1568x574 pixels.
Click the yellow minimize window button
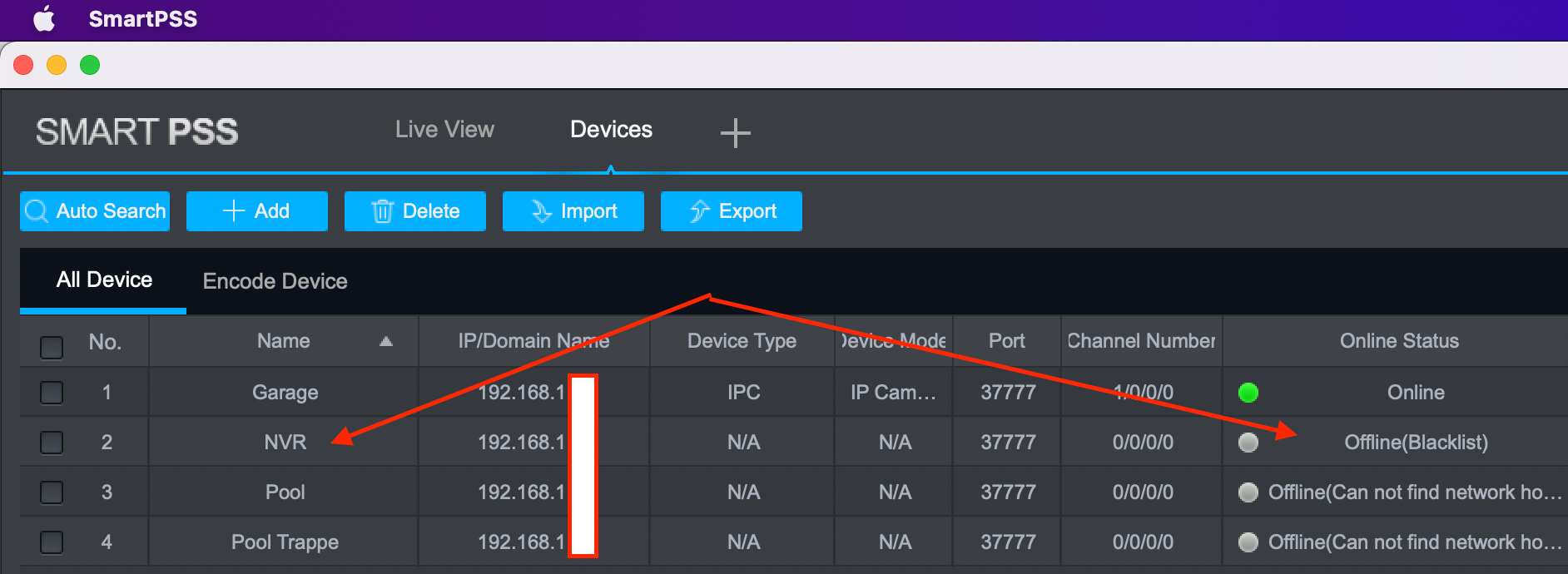[57, 65]
